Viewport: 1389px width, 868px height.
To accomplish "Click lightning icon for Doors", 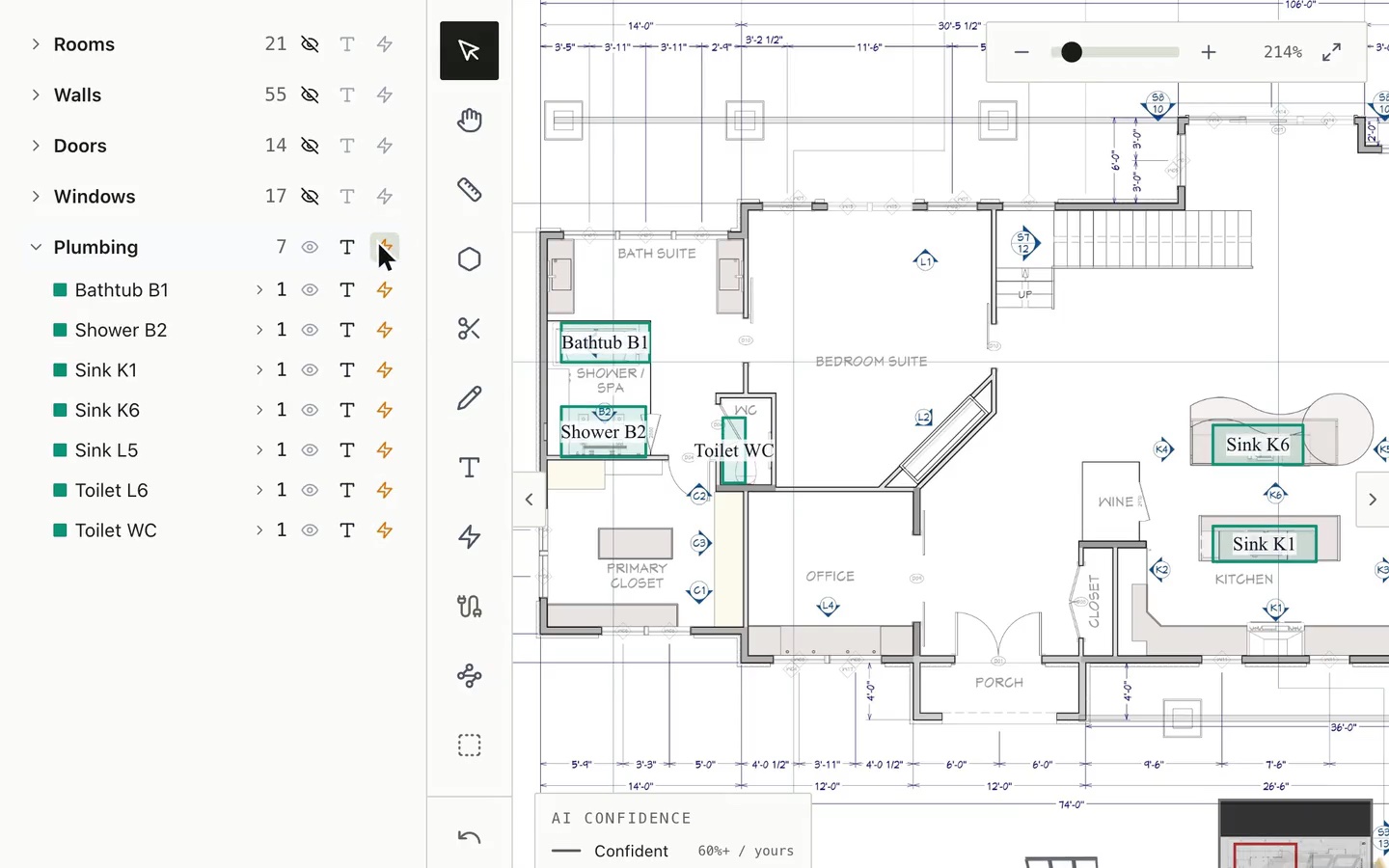I will (x=385, y=146).
